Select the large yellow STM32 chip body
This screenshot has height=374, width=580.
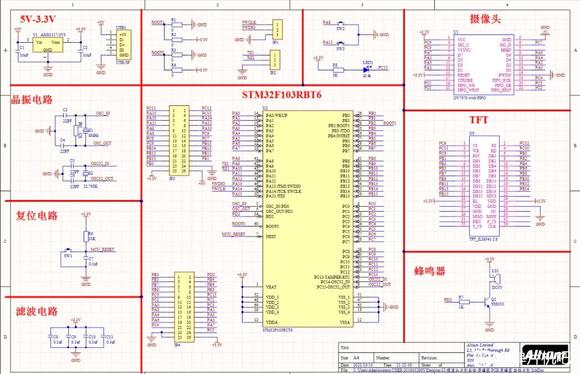307,219
